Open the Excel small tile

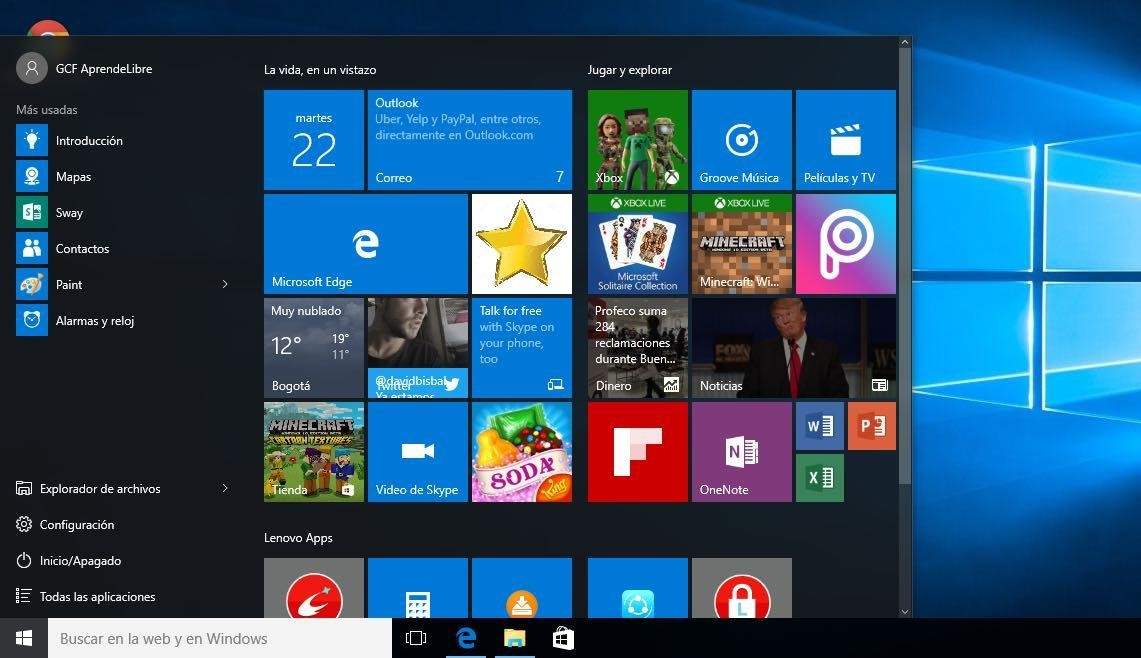819,478
